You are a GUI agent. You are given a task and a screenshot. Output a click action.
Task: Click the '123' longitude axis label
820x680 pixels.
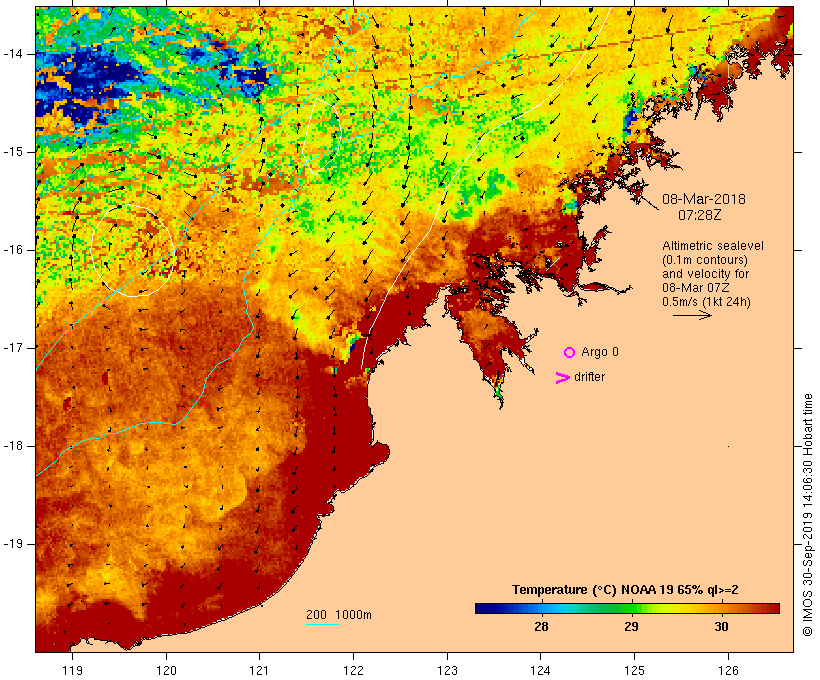[x=447, y=671]
